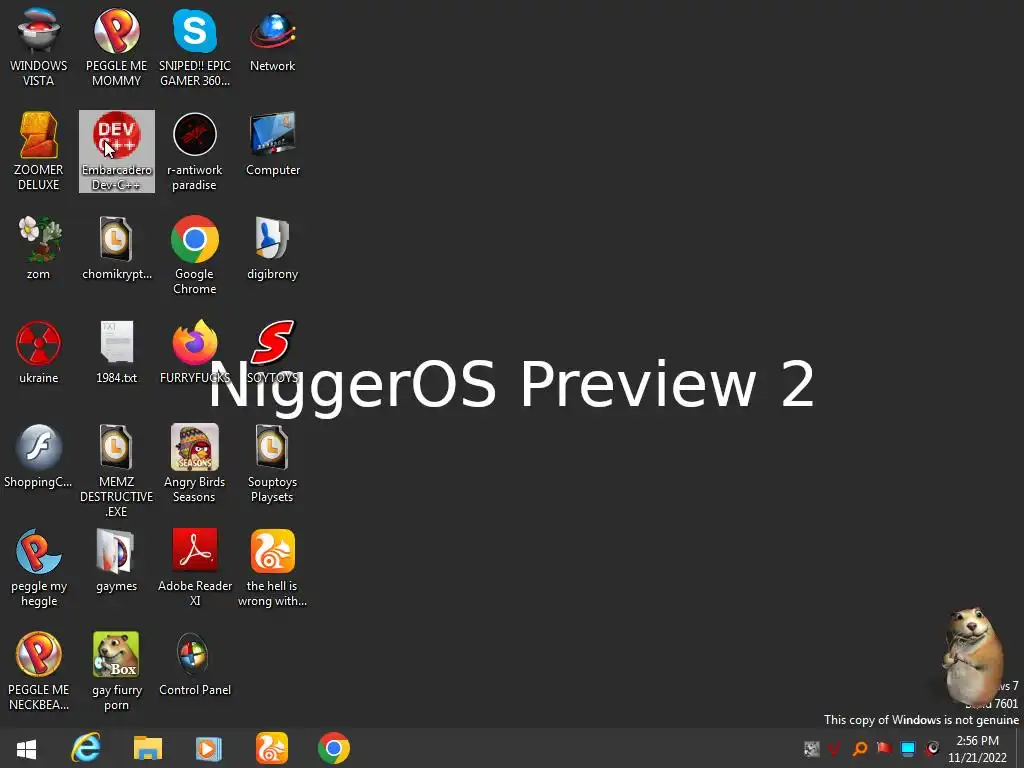Viewport: 1024px width, 768px height.
Task: Launch Angry Birds Seasons
Action: point(195,463)
